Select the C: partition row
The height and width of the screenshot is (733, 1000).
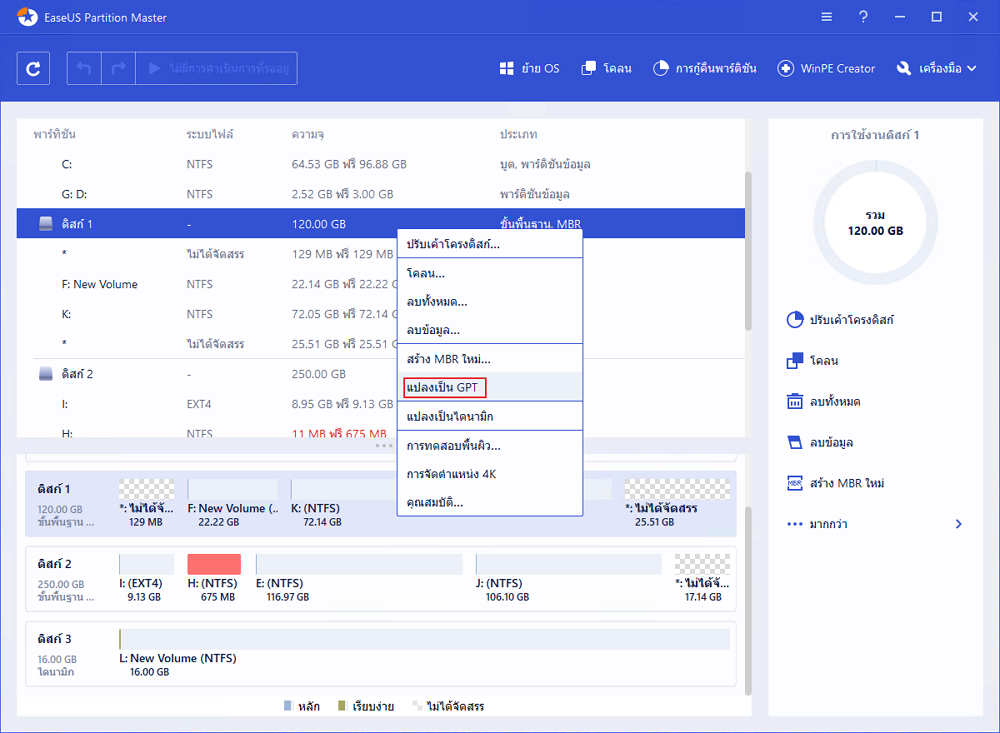tap(381, 164)
